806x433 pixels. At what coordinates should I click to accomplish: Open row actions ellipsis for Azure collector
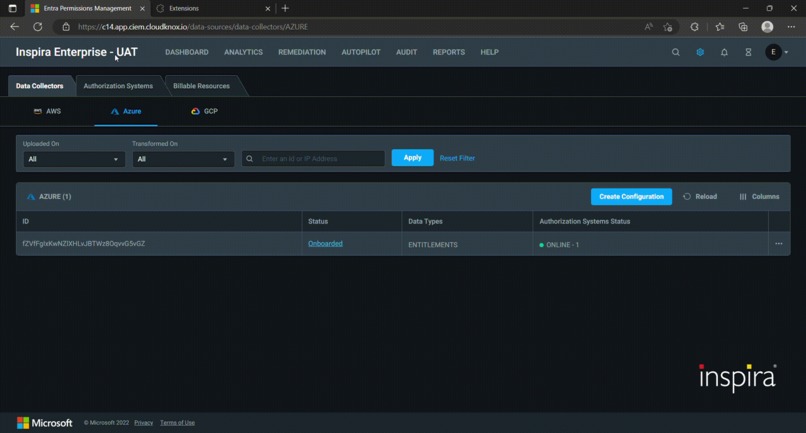tap(779, 244)
